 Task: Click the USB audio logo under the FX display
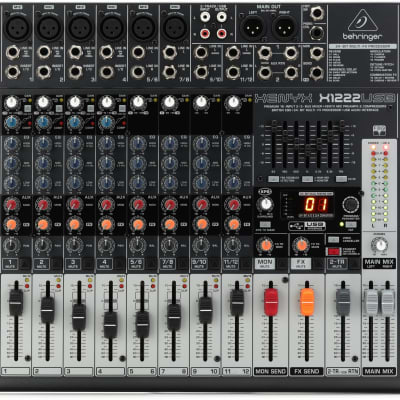point(307,226)
